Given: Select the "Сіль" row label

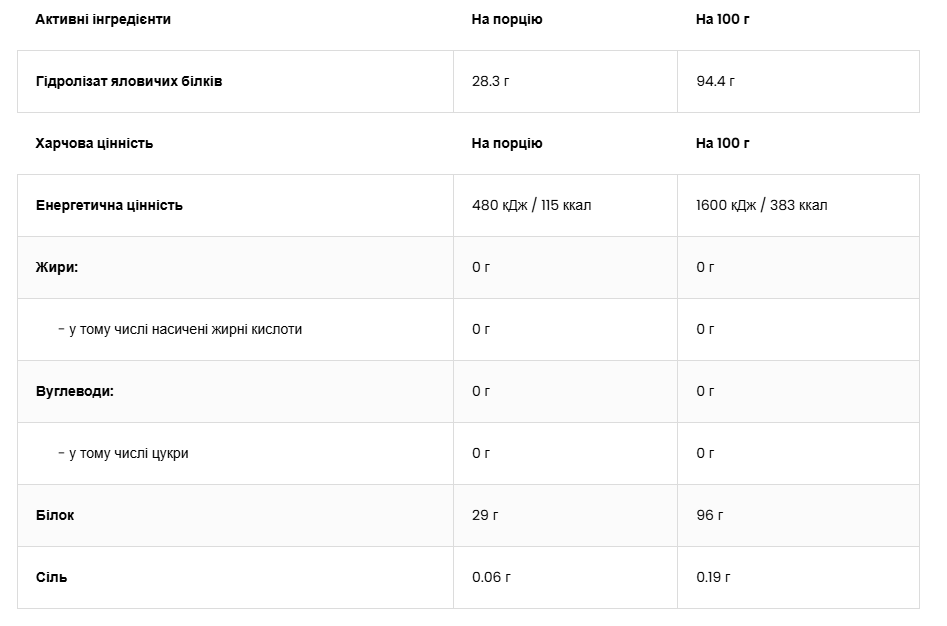Looking at the screenshot, I should tap(52, 577).
